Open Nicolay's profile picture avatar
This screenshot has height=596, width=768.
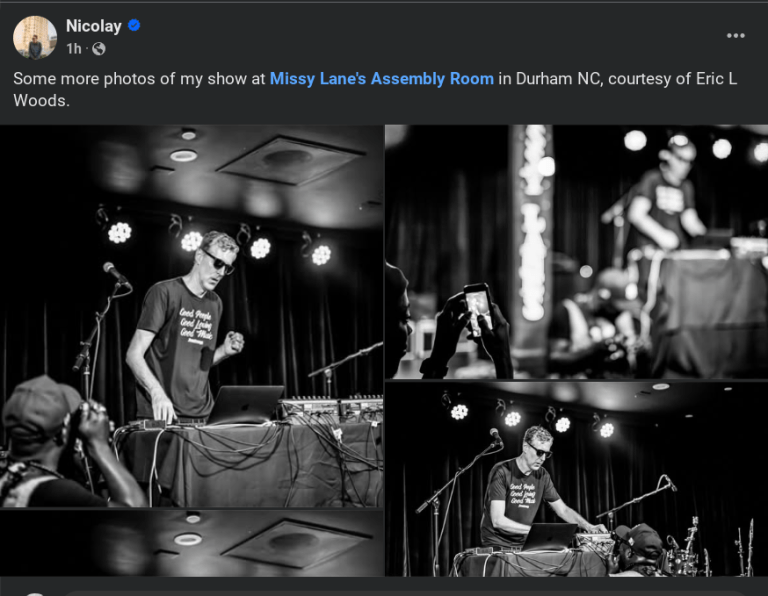point(35,37)
